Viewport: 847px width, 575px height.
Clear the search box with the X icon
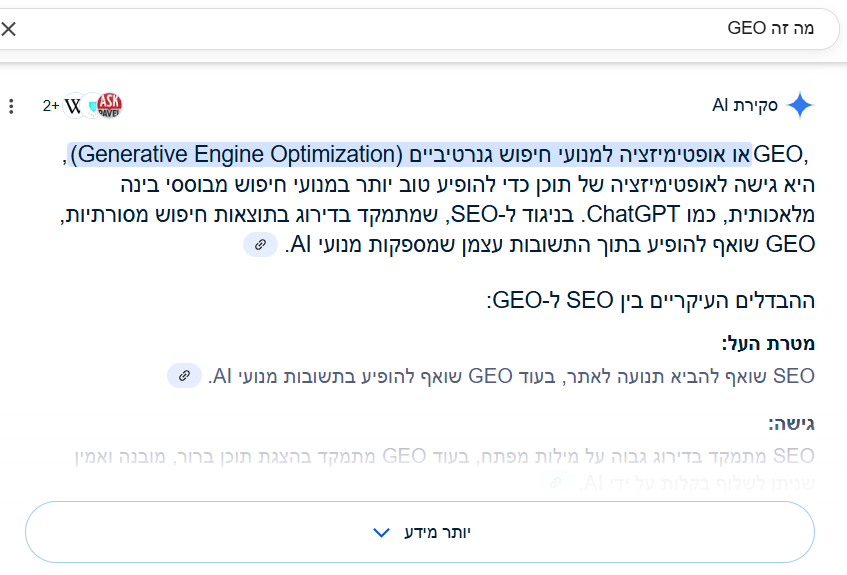pyautogui.click(x=9, y=29)
